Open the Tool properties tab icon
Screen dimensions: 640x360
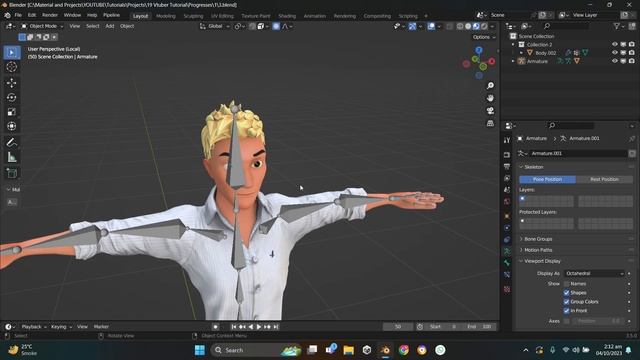(507, 140)
